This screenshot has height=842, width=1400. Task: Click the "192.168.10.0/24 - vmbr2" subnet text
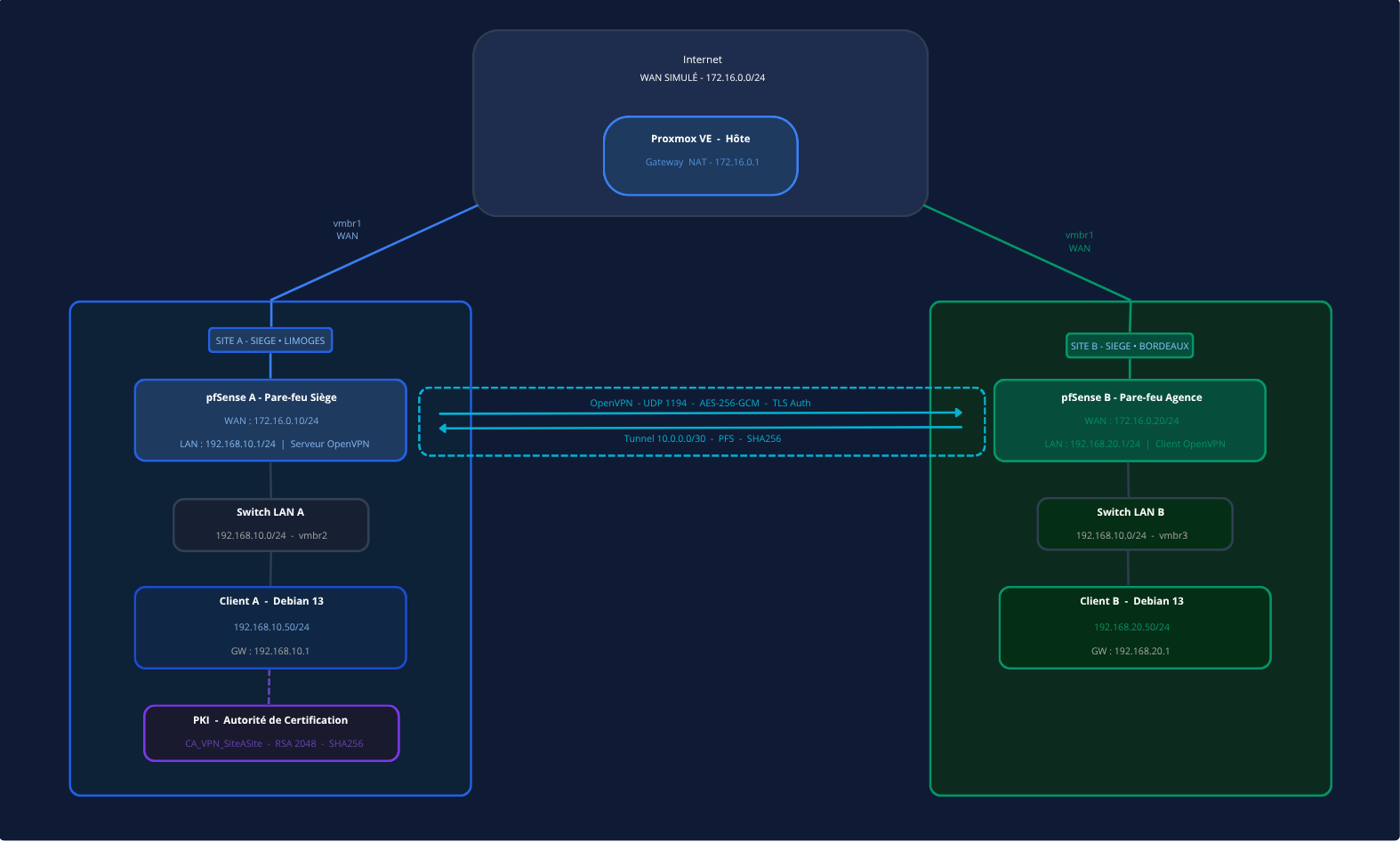pos(271,535)
